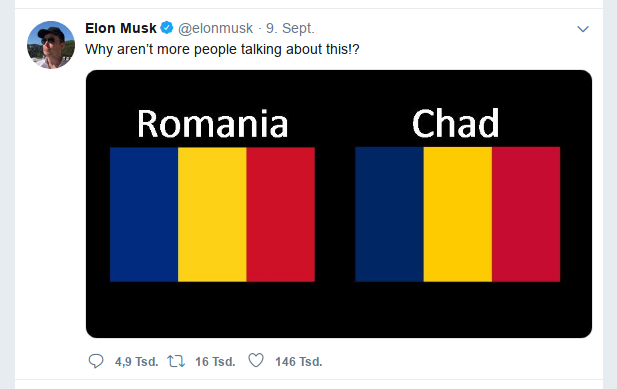Open the 9. Sept. timestamp link
This screenshot has height=389, width=617.
290,28
